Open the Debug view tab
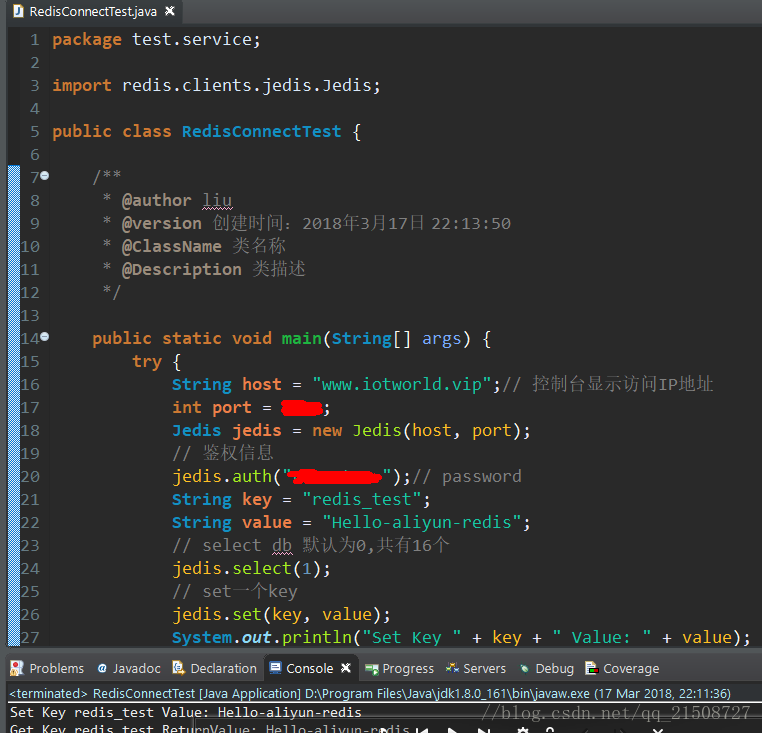The width and height of the screenshot is (762, 733). [x=546, y=668]
